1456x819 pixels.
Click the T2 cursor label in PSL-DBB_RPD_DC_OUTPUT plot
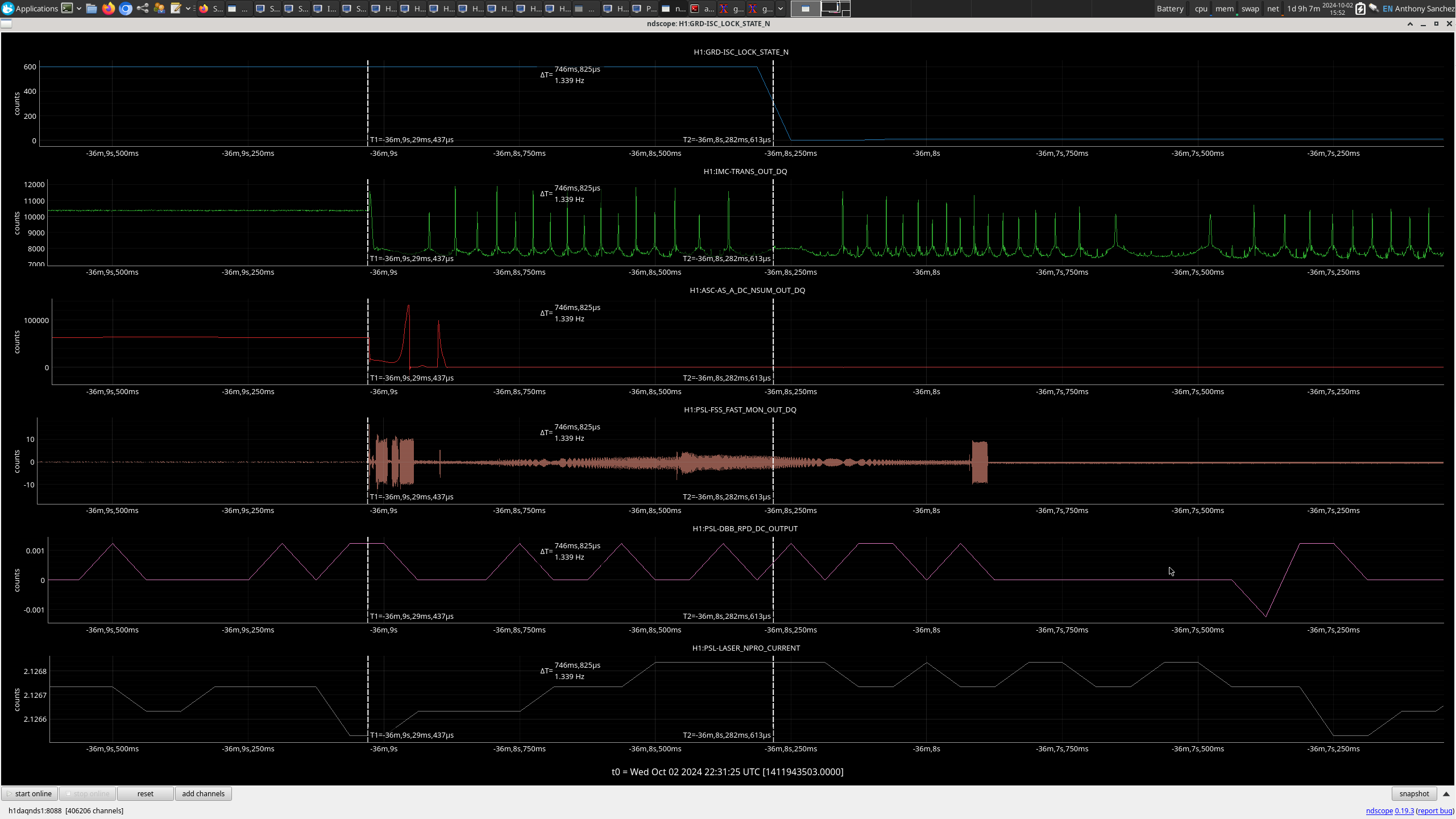(x=727, y=616)
